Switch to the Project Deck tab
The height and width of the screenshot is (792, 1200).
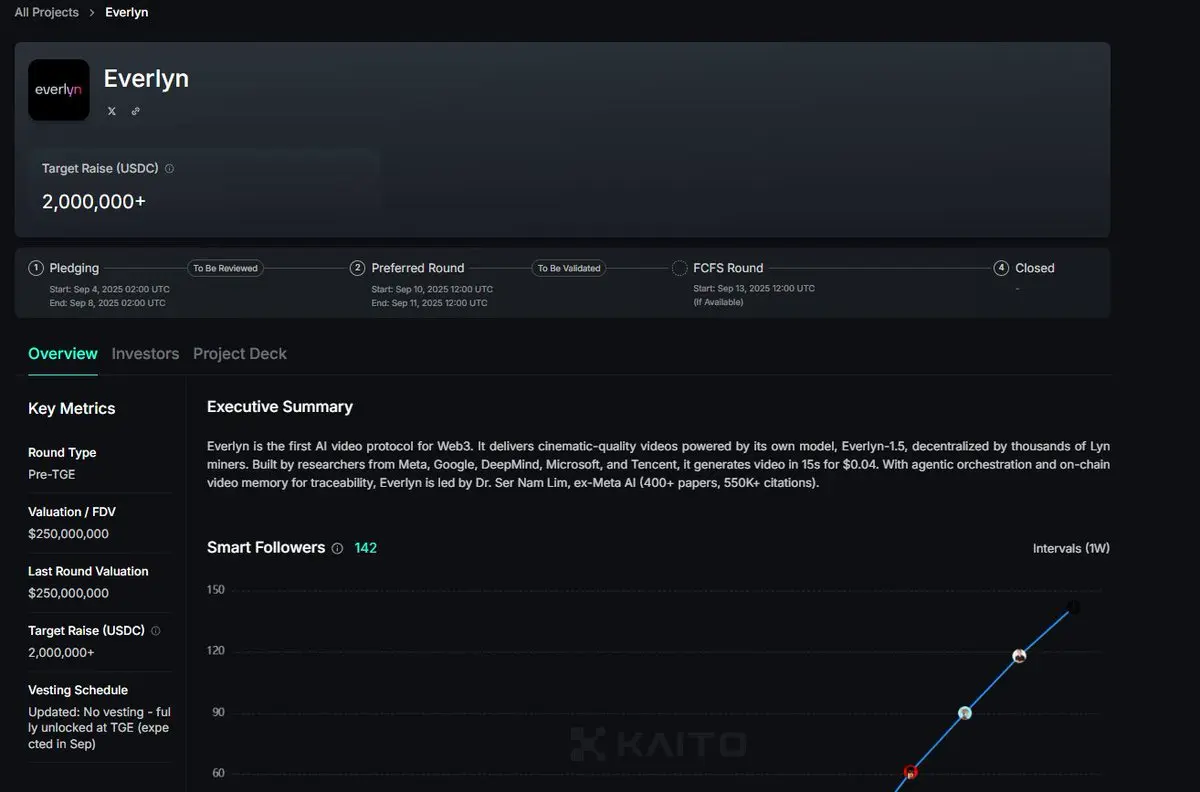coord(240,354)
